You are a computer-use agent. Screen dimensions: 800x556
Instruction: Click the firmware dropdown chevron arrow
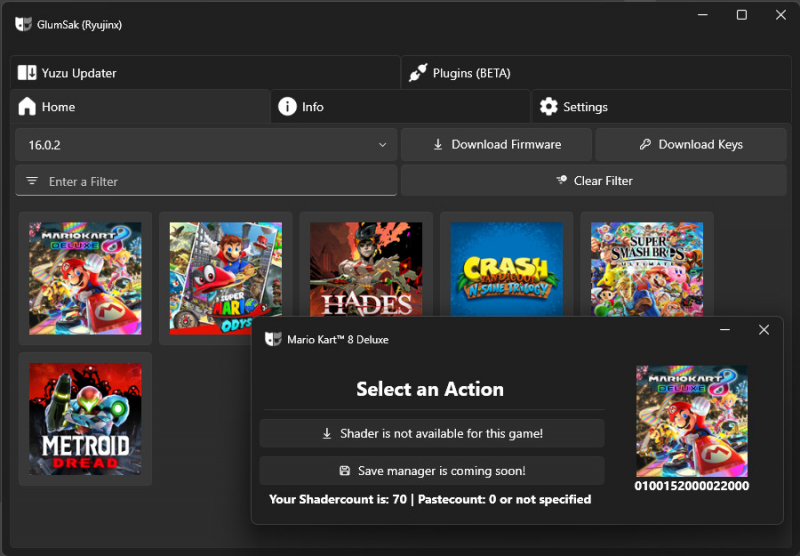pyautogui.click(x=383, y=145)
